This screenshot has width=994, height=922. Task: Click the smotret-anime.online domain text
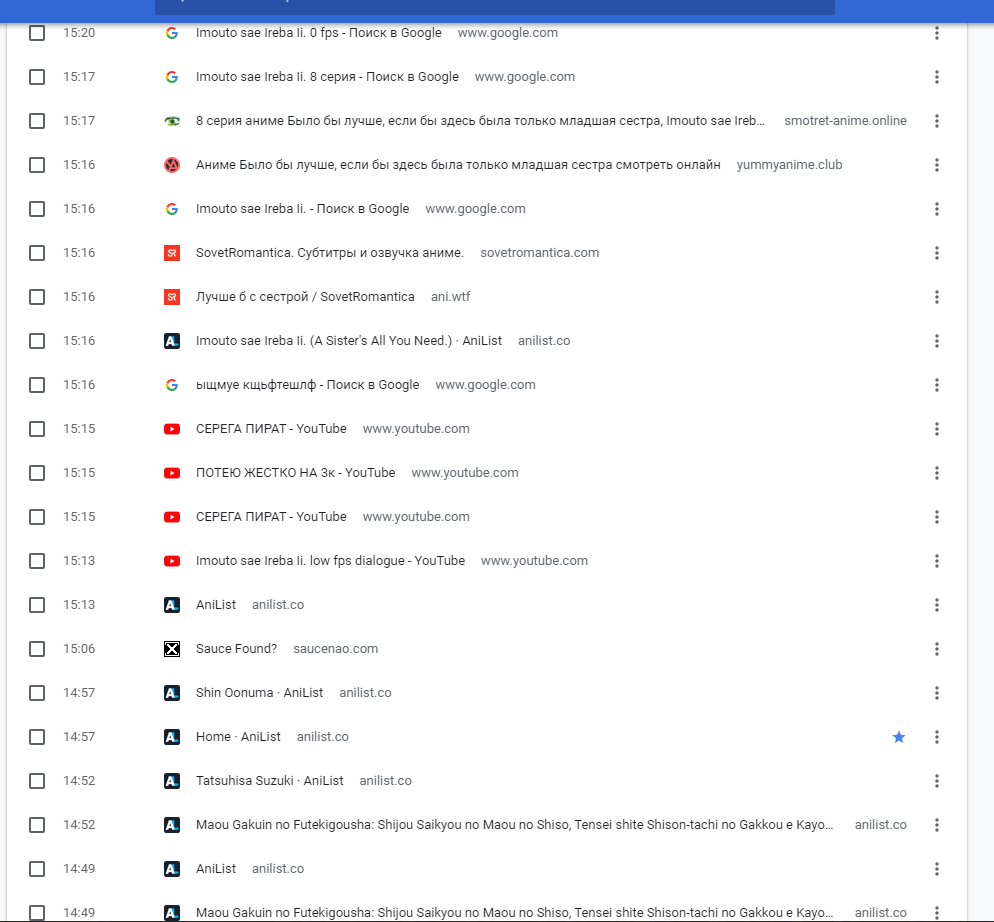coord(845,121)
